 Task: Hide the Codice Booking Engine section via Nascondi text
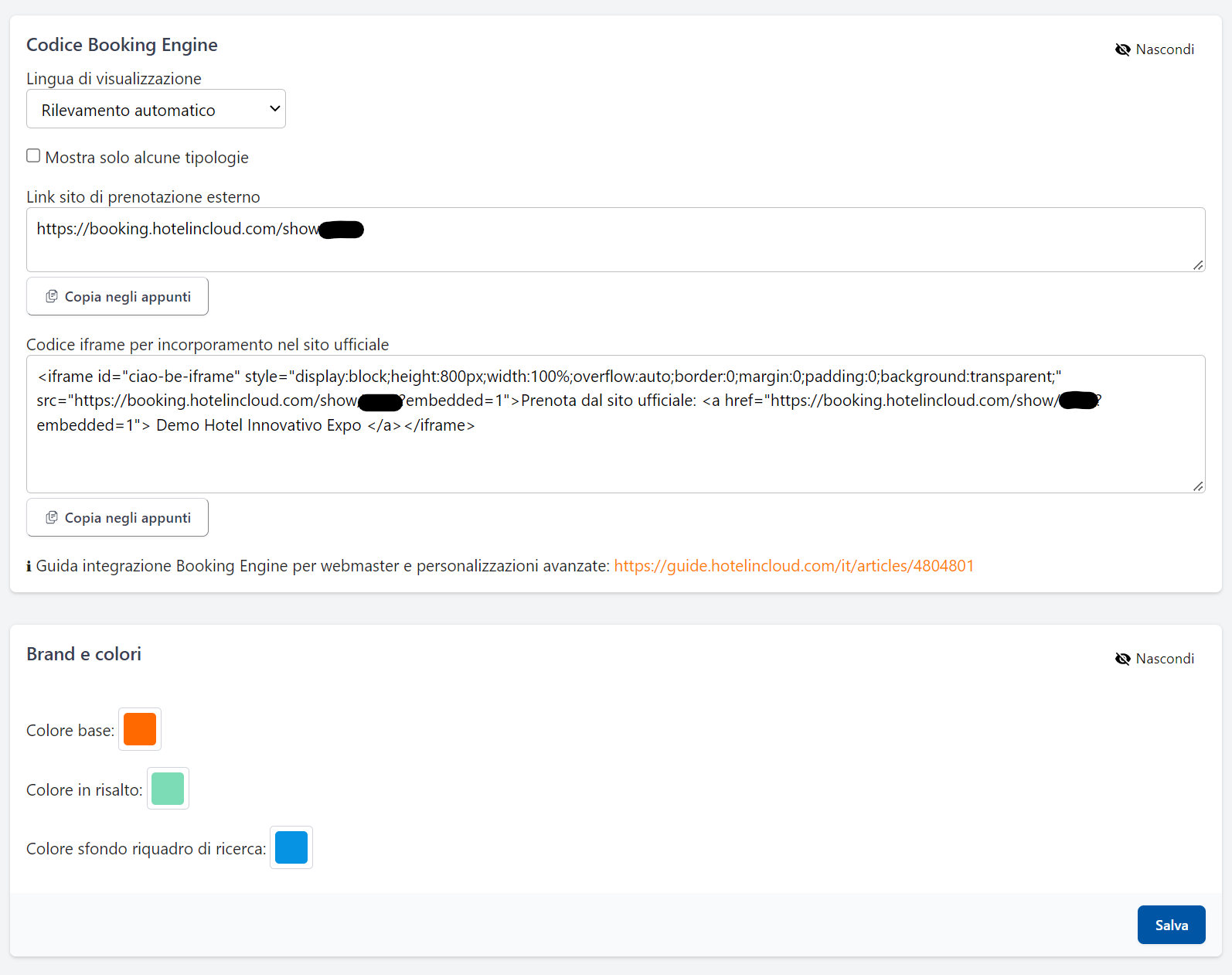coord(1164,49)
